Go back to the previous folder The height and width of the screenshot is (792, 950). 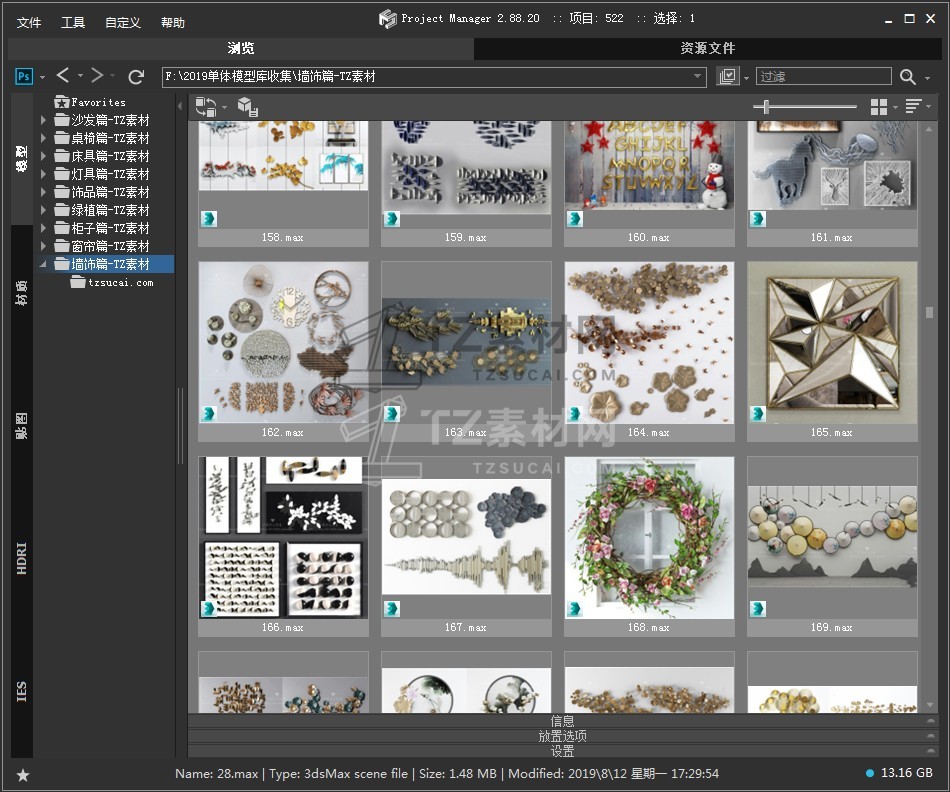pos(63,76)
